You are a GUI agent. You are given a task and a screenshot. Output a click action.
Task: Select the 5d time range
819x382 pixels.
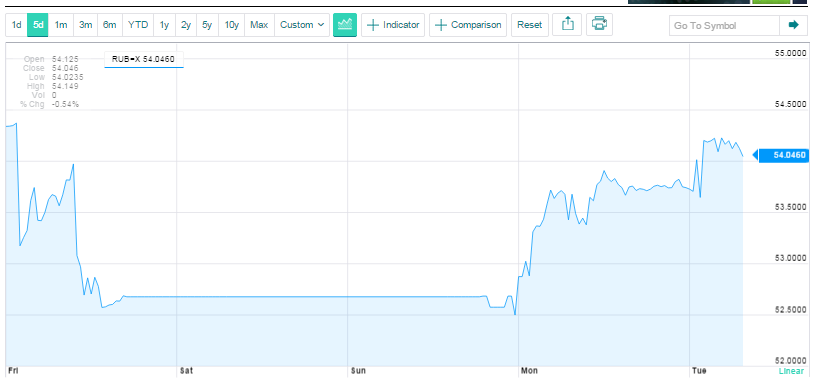click(x=38, y=25)
